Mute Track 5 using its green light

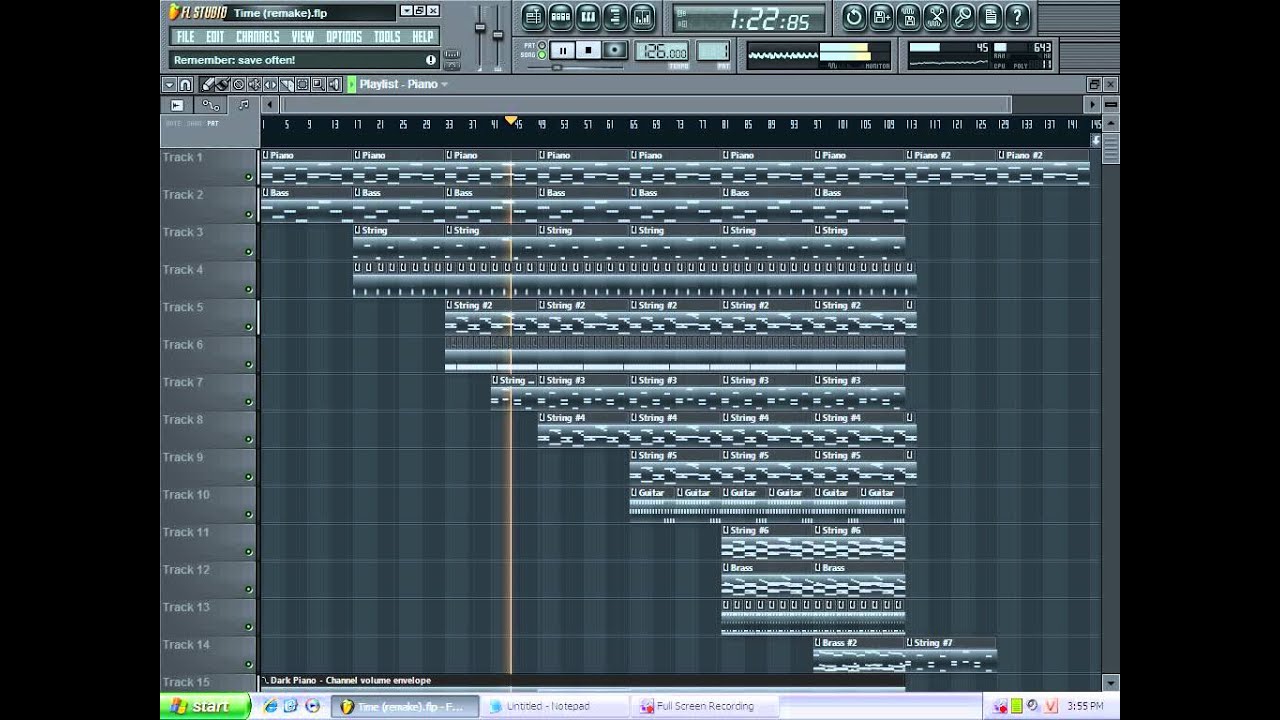[248, 327]
